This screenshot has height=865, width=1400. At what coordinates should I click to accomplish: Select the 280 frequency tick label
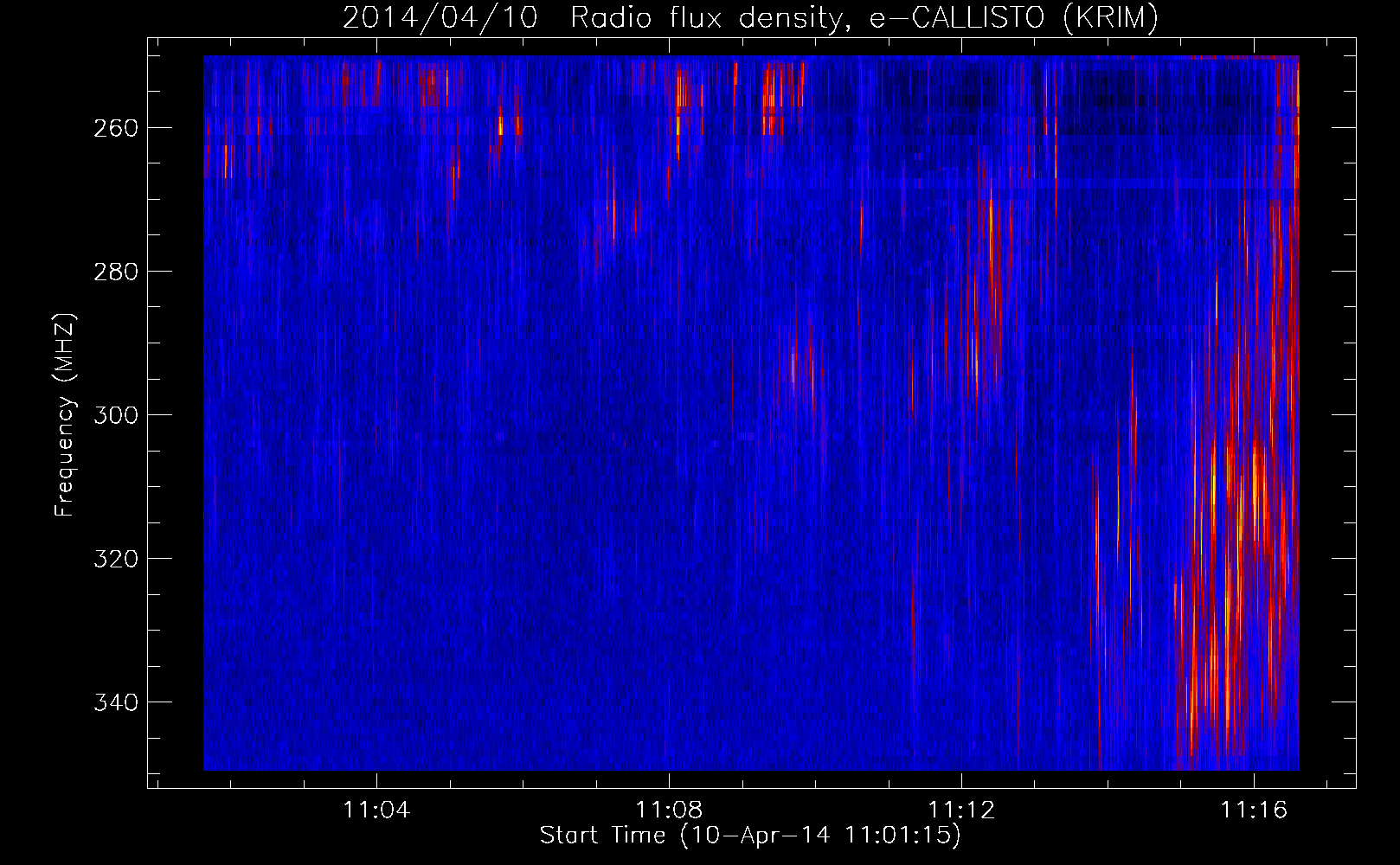114,272
